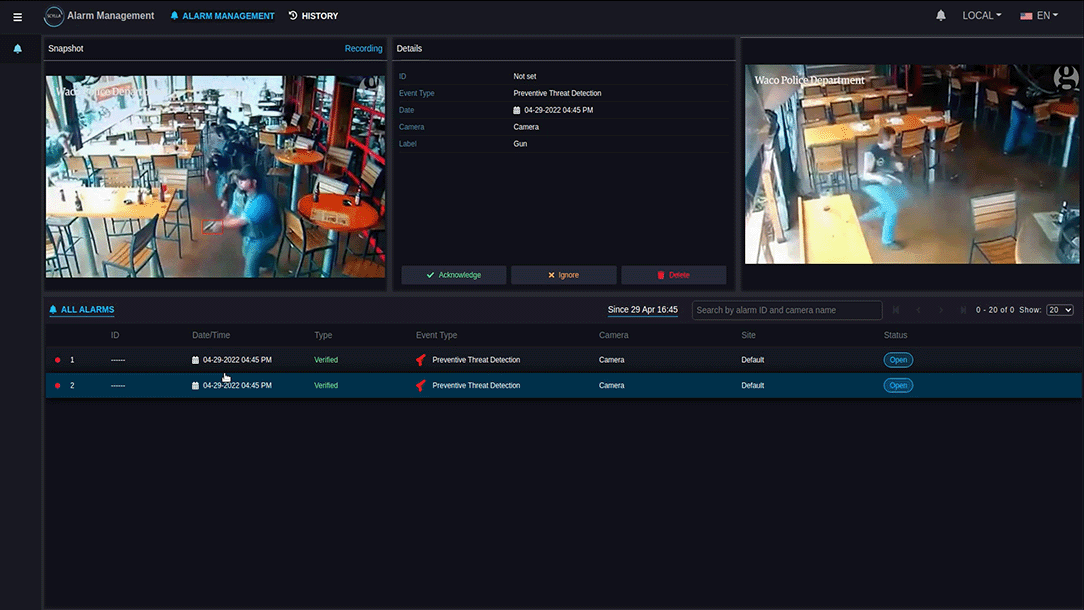Click gun threat icon in second alarm row
Screen dimensions: 1084x610
point(421,385)
